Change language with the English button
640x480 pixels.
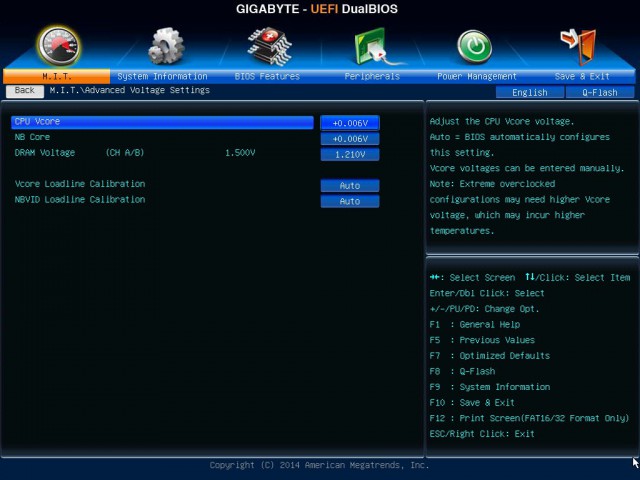pos(530,93)
